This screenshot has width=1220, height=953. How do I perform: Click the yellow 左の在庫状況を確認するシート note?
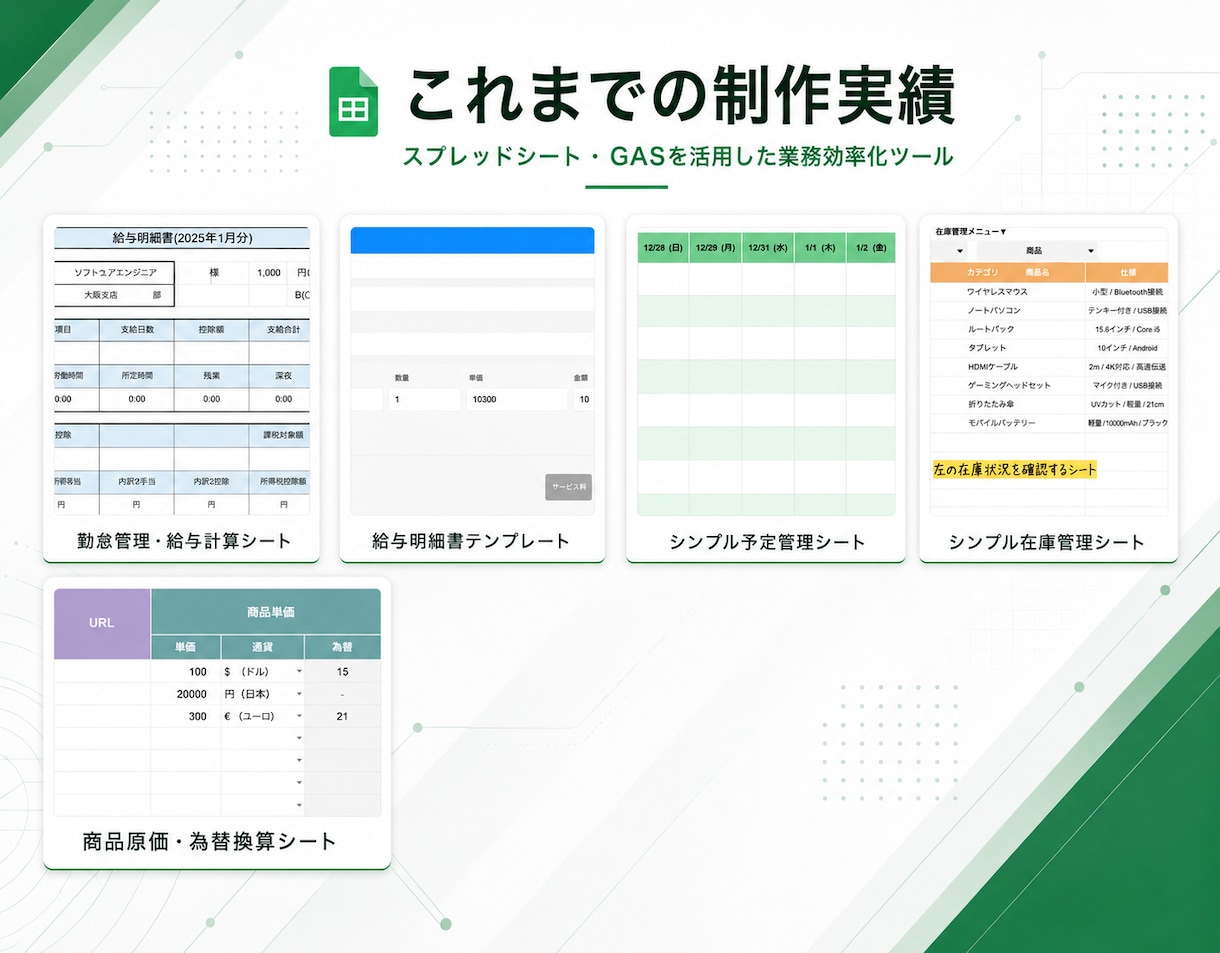coord(1015,469)
